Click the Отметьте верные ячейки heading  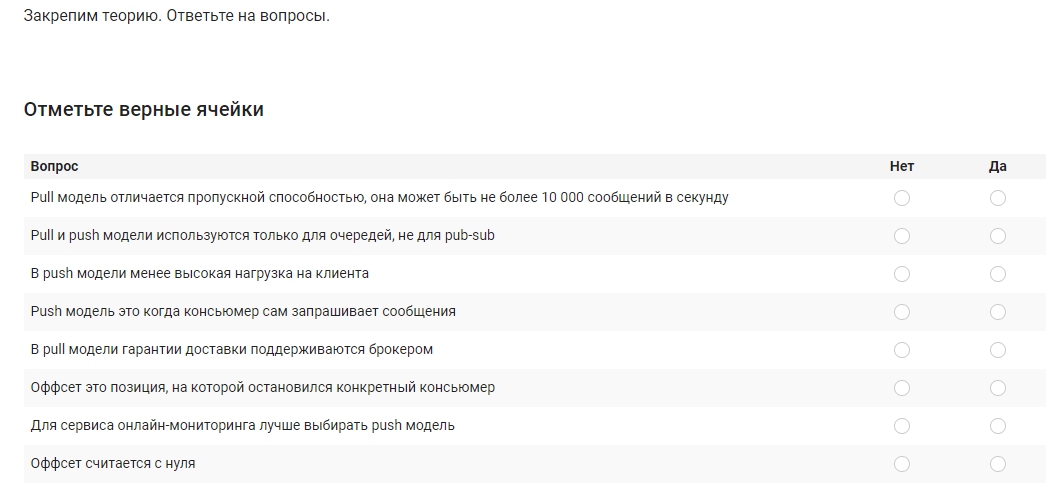click(x=143, y=109)
